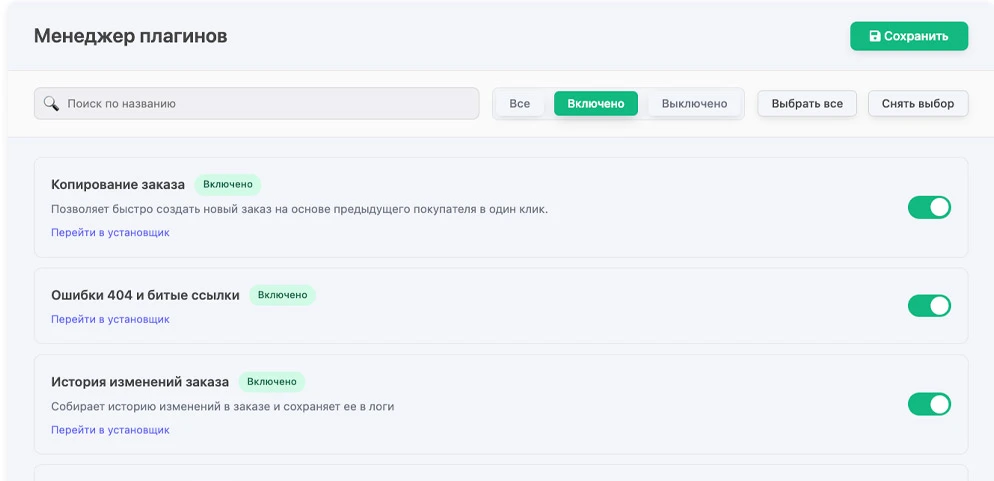Click Включено badge next to Ошибки 404
The height and width of the screenshot is (481, 994).
[x=282, y=295]
